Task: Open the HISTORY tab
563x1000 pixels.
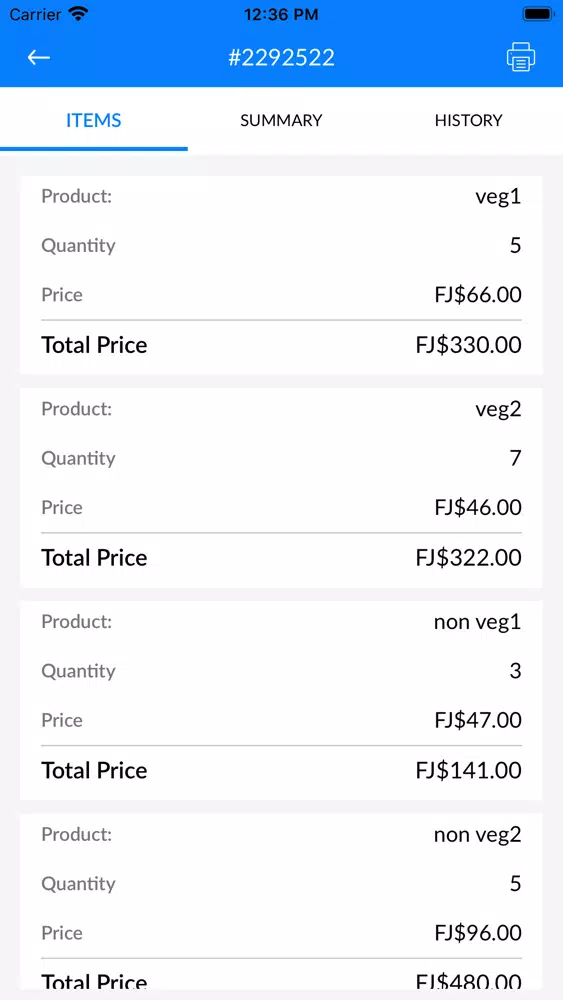Action: pos(469,120)
